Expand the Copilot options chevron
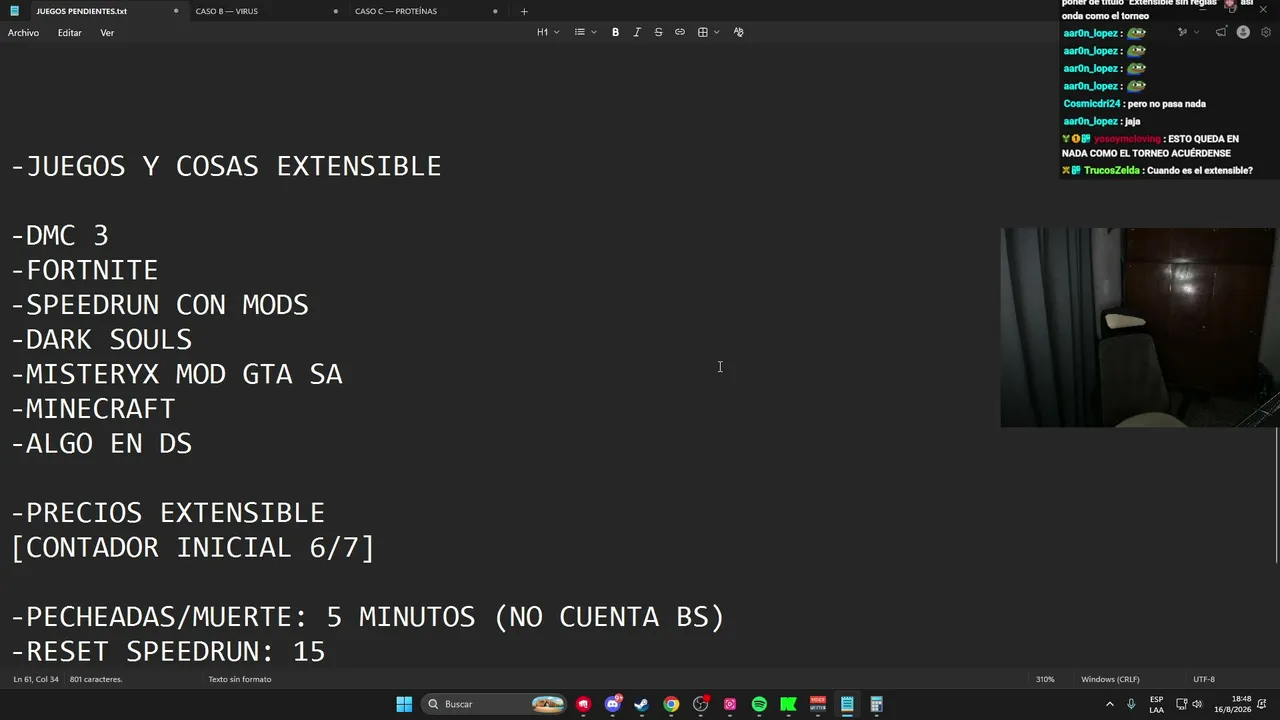1280x720 pixels. point(1196,32)
